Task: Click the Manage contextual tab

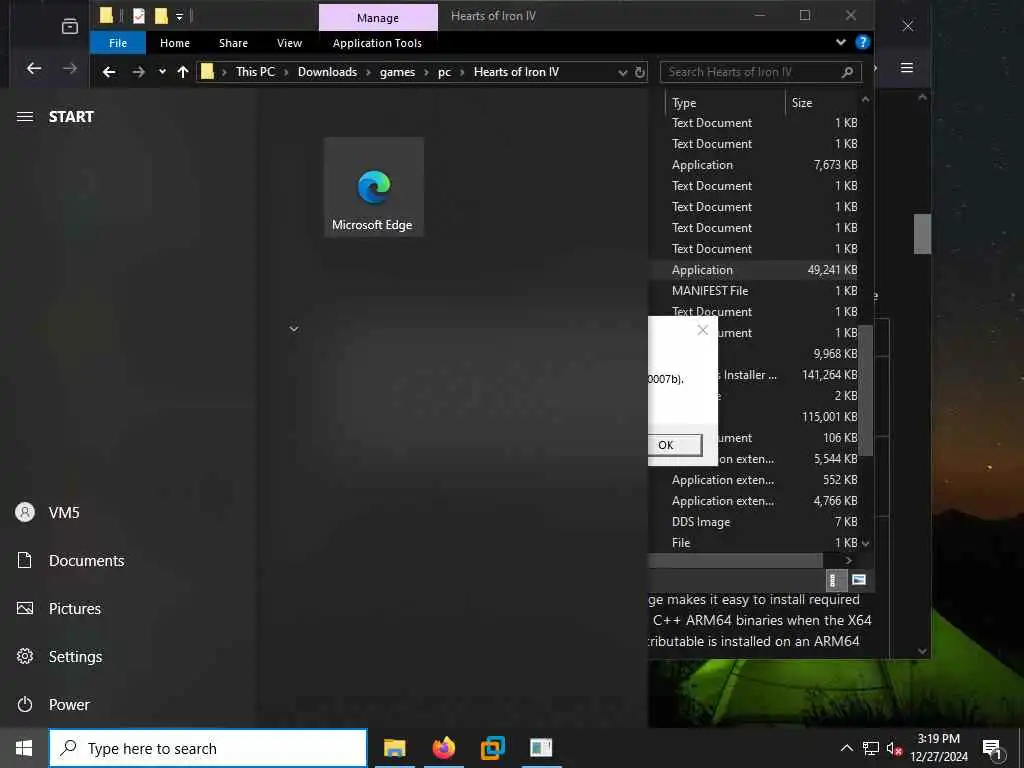Action: (378, 18)
